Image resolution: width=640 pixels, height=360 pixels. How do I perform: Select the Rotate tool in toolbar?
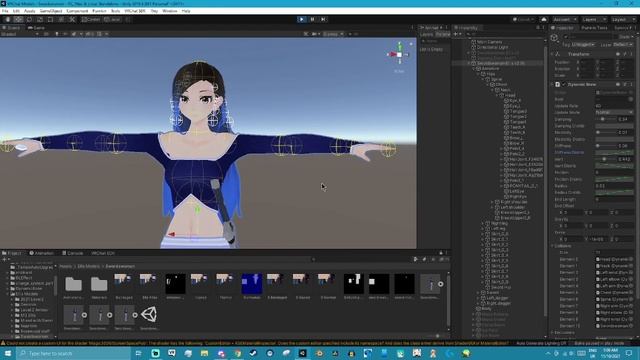pyautogui.click(x=29, y=19)
